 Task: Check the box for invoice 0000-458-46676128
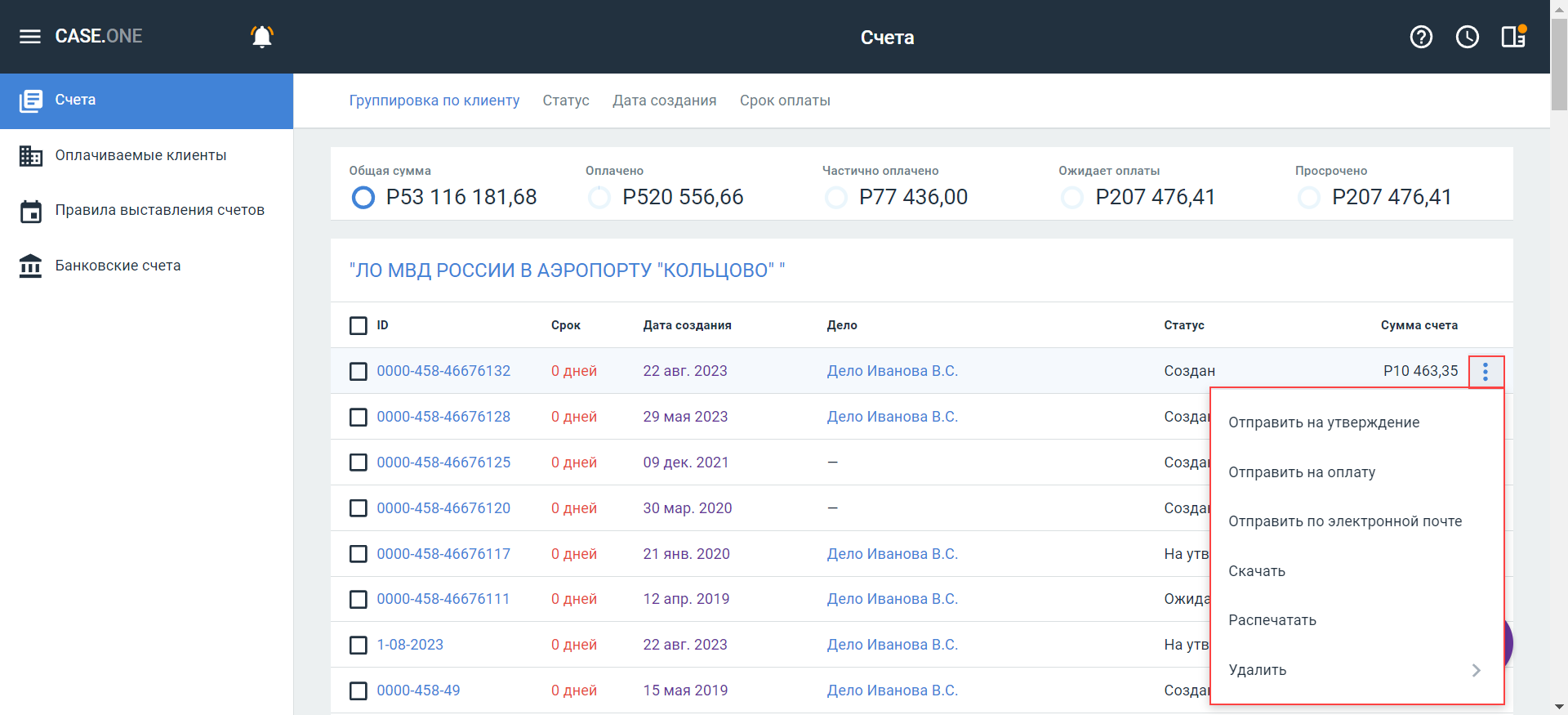[x=359, y=418]
